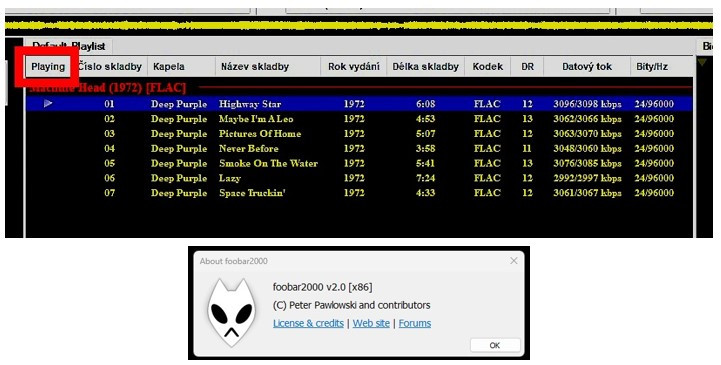
Task: Click track number 02
Action: 109,119
